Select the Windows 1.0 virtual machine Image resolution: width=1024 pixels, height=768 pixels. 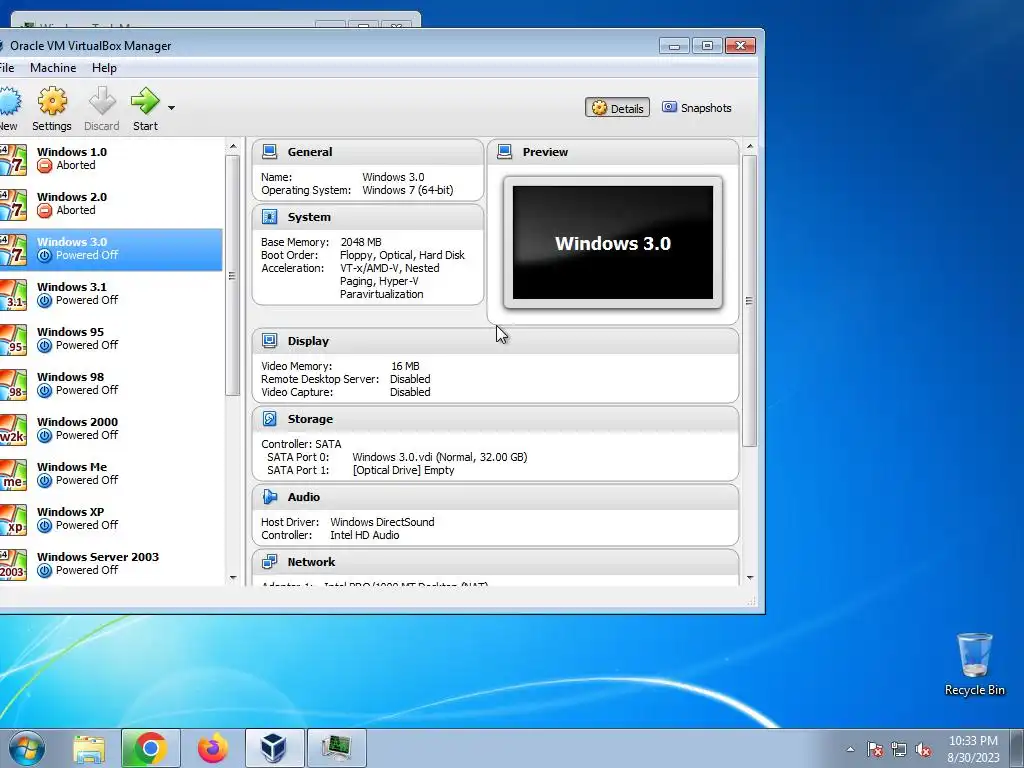tap(111, 159)
